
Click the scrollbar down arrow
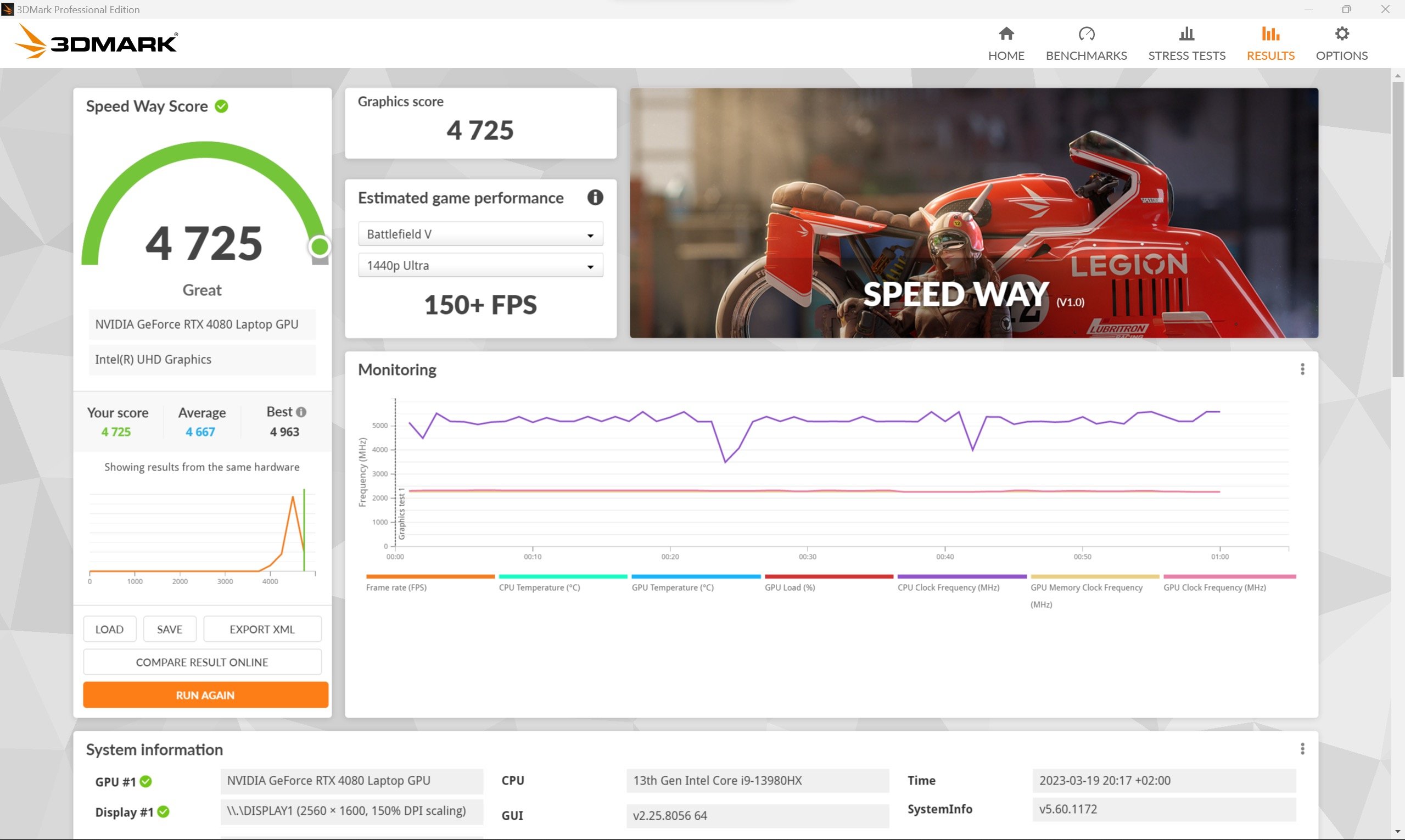click(1398, 832)
